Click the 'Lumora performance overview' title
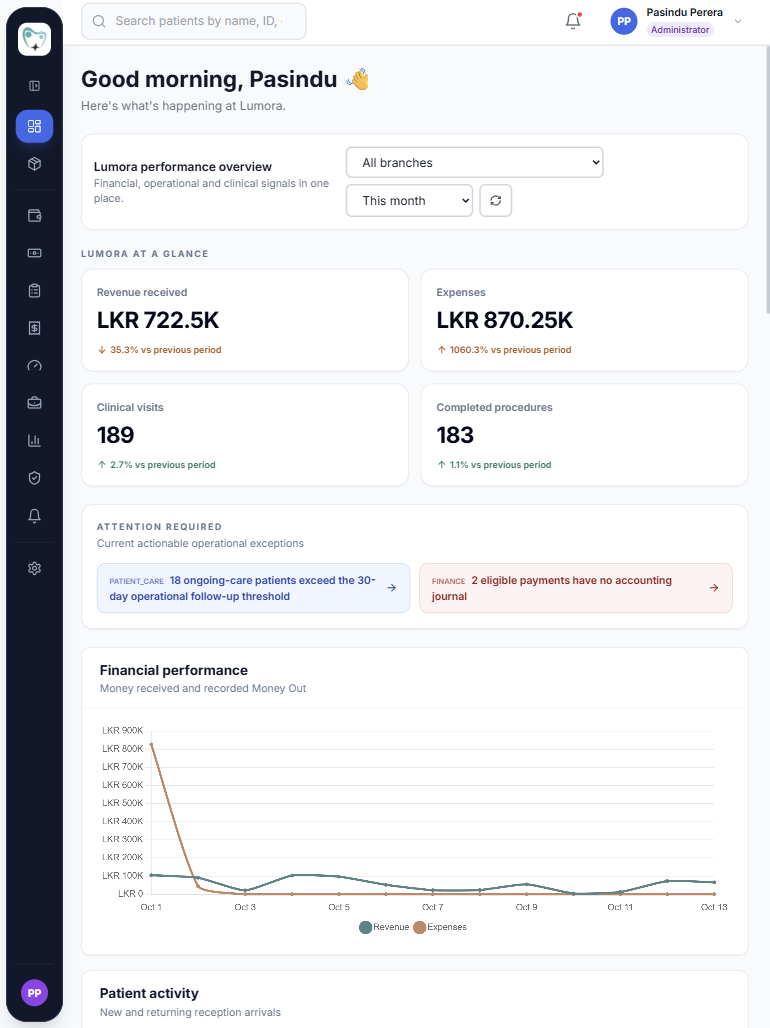The height and width of the screenshot is (1028, 770). tap(182, 167)
